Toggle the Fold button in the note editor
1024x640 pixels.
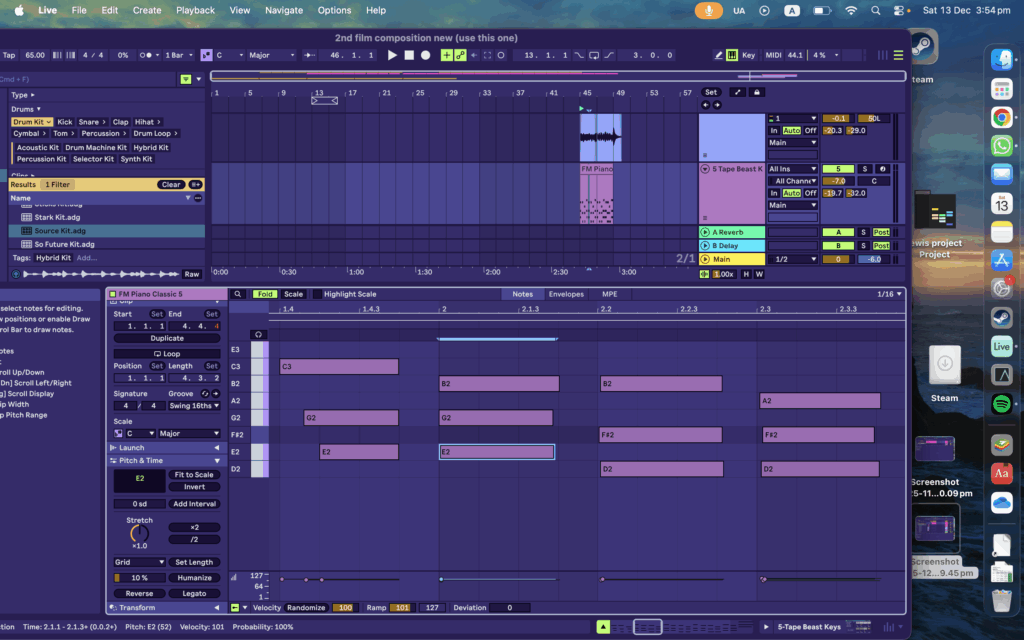(264, 294)
